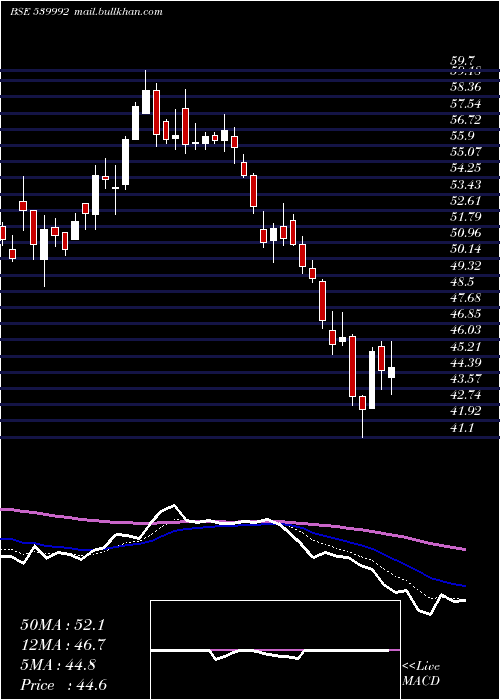Image resolution: width=500 pixels, height=700 pixels.
Task: Click the 'BSE 539992 mail.bullkhan.com' header text
Action: click(86, 12)
